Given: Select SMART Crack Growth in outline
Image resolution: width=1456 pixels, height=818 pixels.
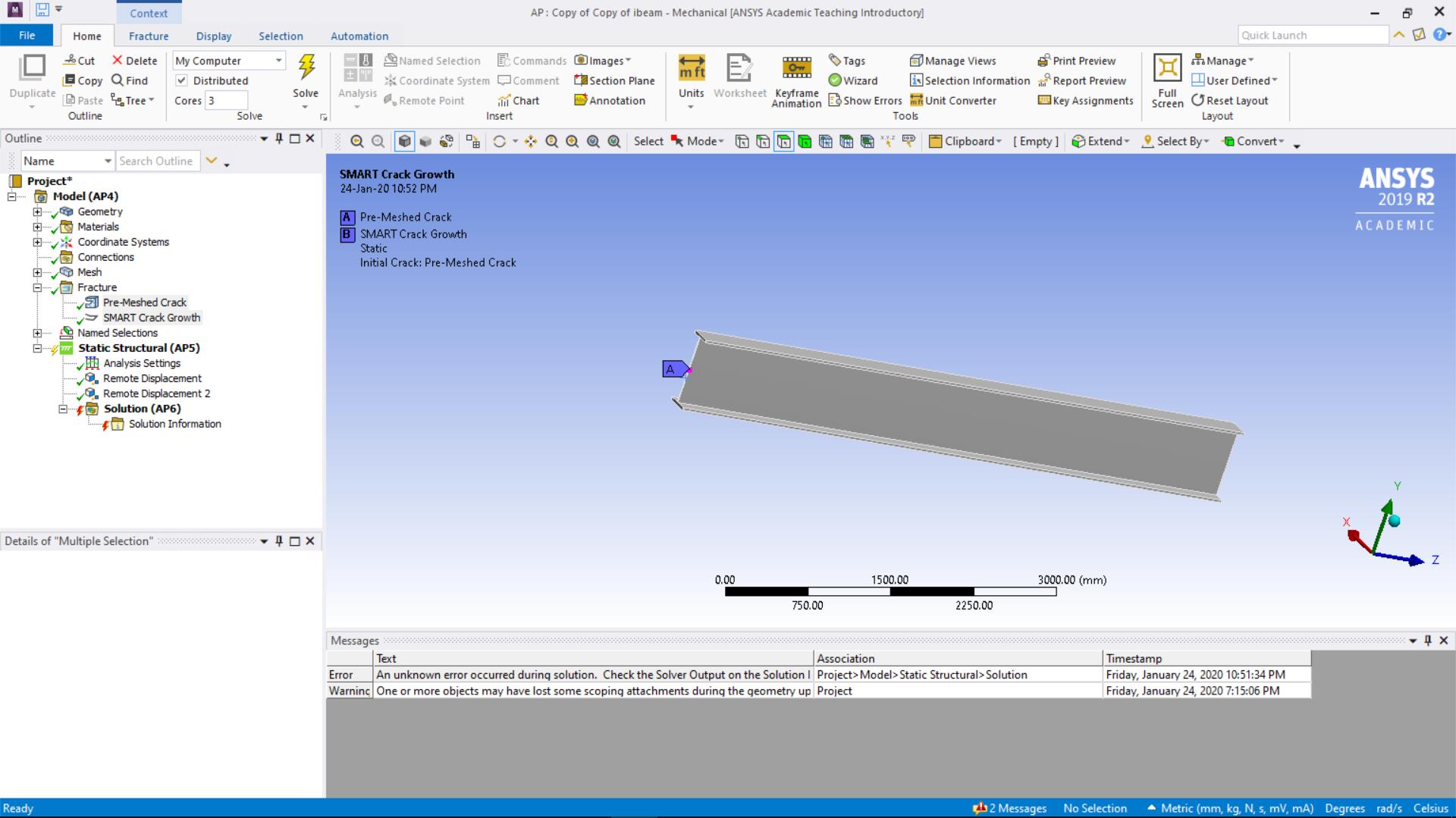Looking at the screenshot, I should (152, 318).
